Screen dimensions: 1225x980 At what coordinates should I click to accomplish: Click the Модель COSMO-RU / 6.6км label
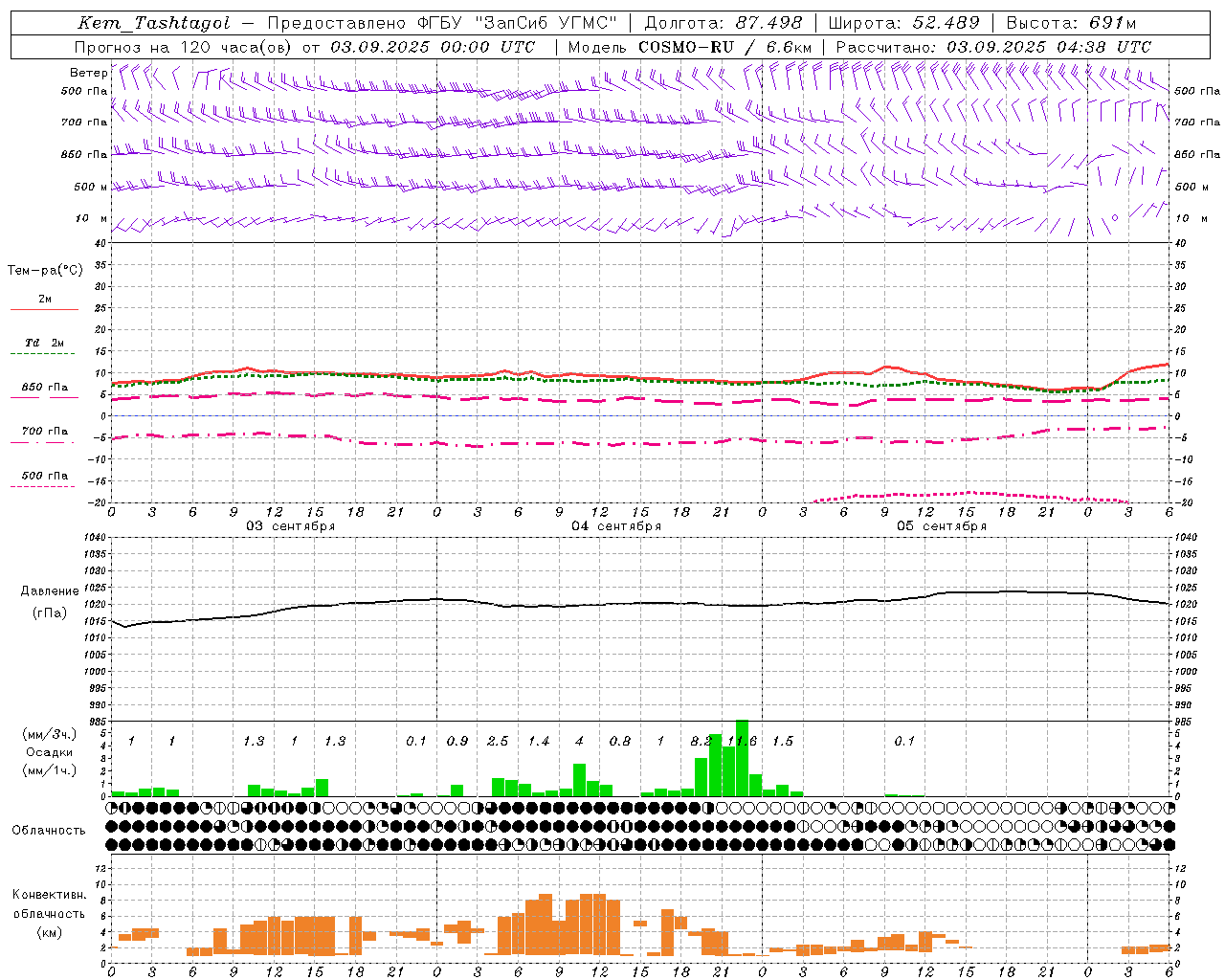point(690,47)
